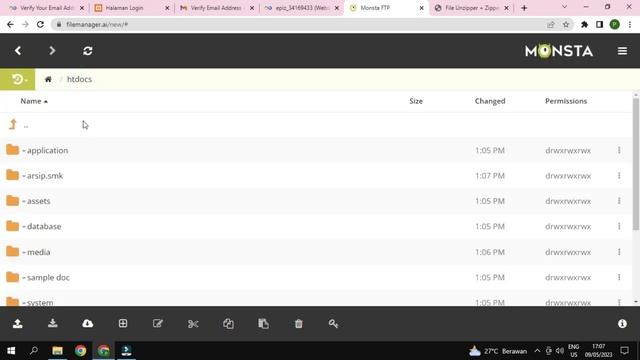Open File Explorer from taskbar
The width and height of the screenshot is (640, 360).
[57, 351]
